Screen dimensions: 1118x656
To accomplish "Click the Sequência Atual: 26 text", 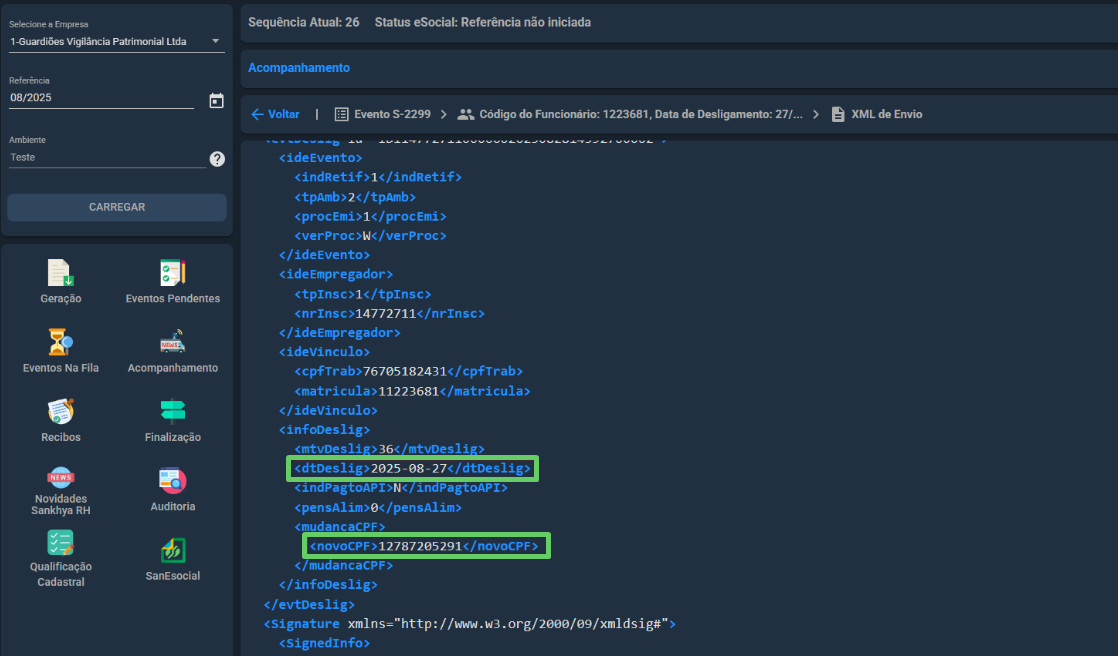I will tap(304, 22).
